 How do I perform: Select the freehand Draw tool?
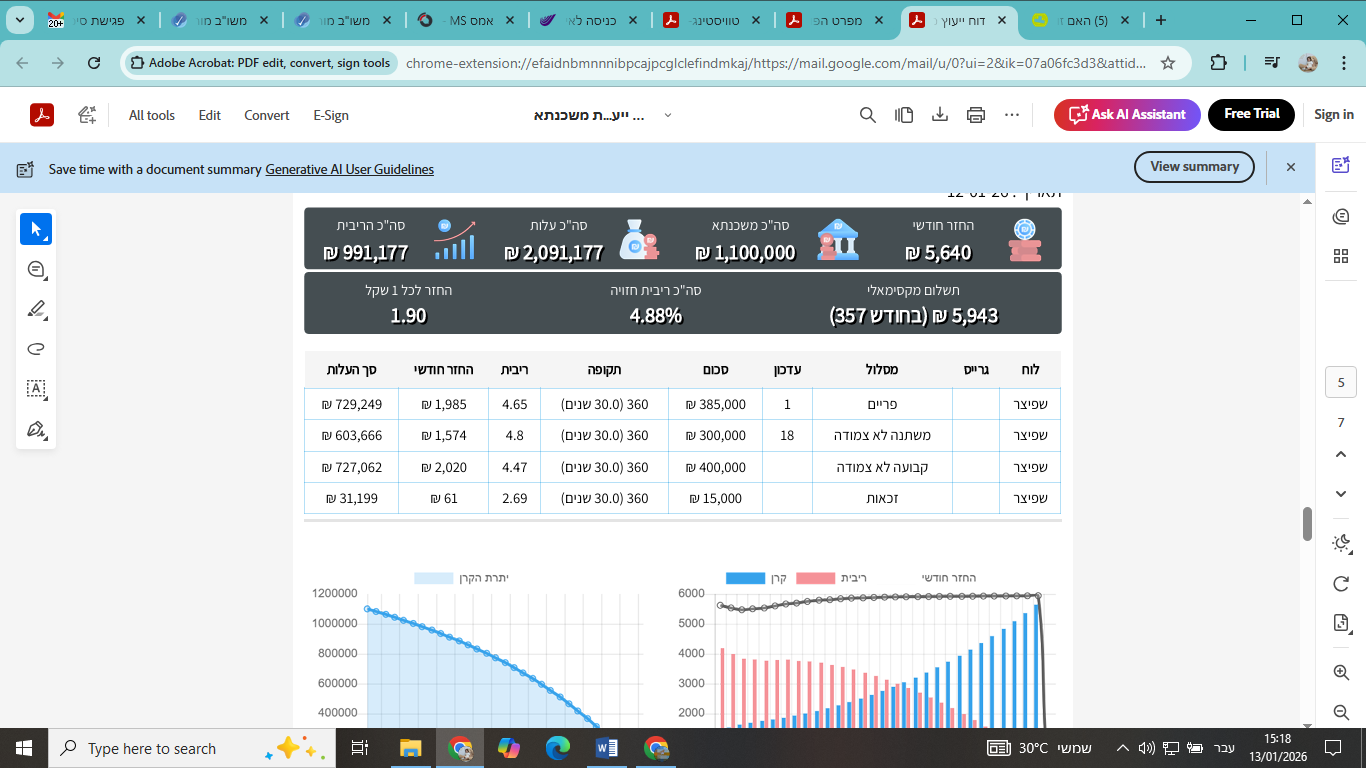(x=36, y=349)
